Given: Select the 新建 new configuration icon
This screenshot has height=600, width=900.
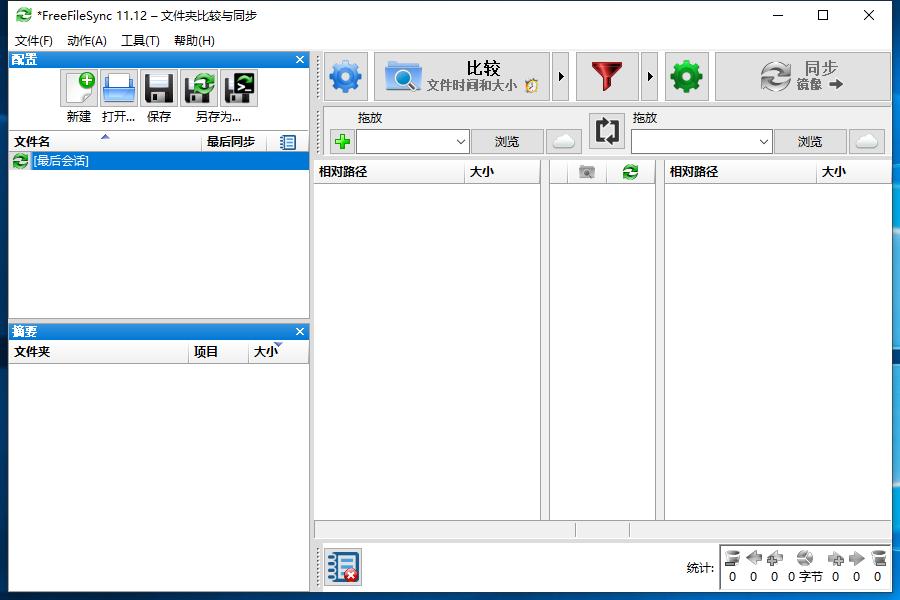Looking at the screenshot, I should [x=78, y=89].
